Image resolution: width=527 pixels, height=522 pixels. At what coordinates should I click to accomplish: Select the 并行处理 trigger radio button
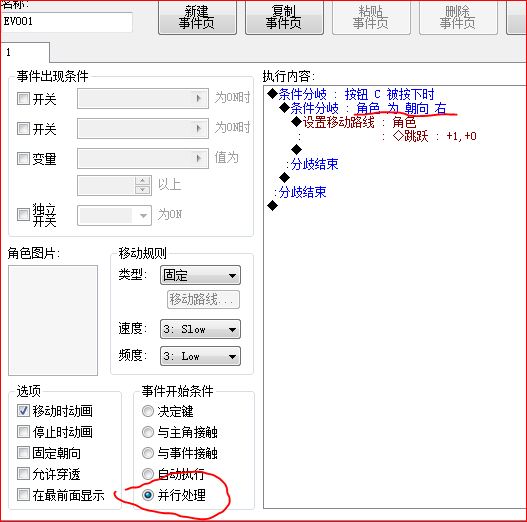coord(148,495)
